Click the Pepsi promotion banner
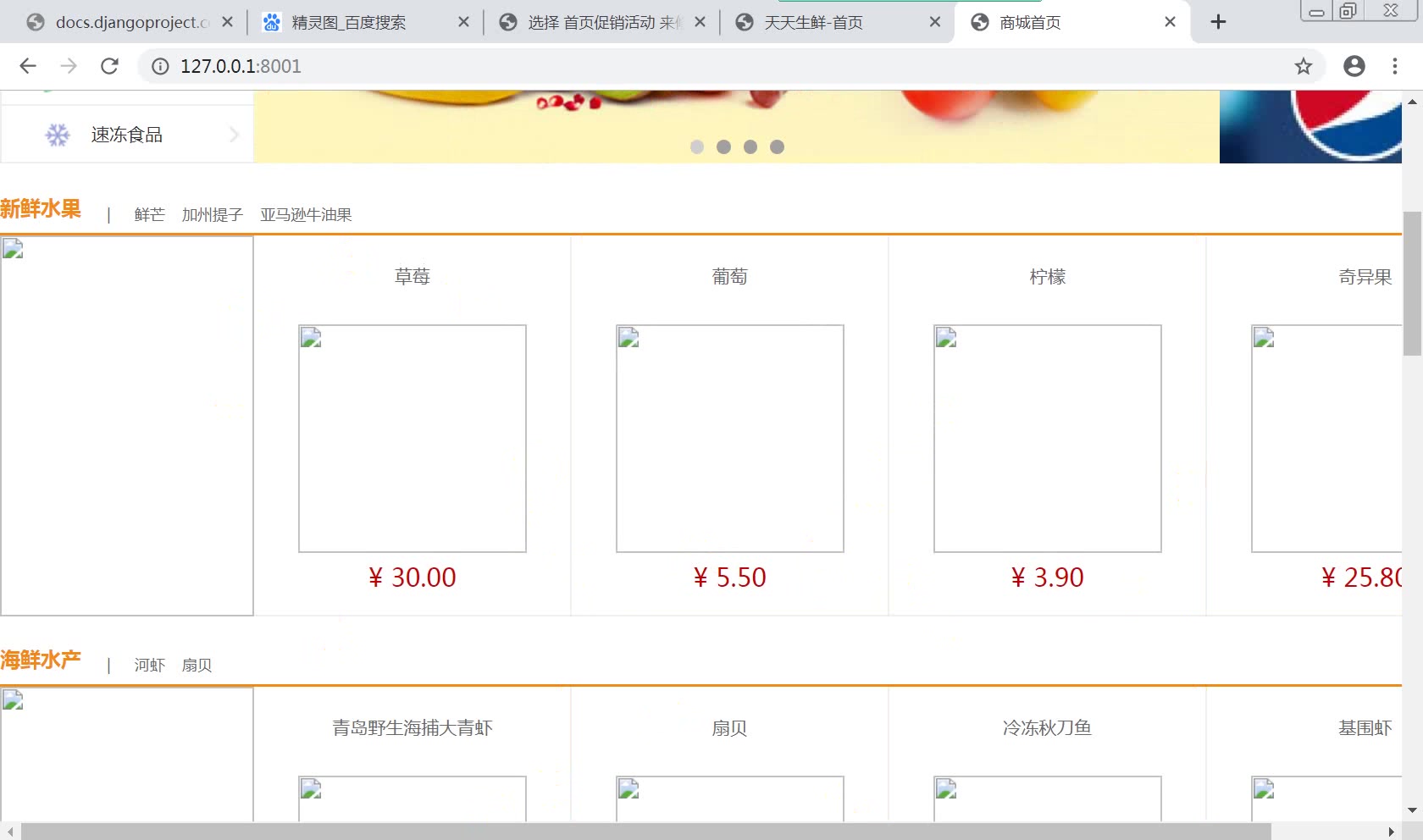The image size is (1423, 840). pyautogui.click(x=1310, y=126)
